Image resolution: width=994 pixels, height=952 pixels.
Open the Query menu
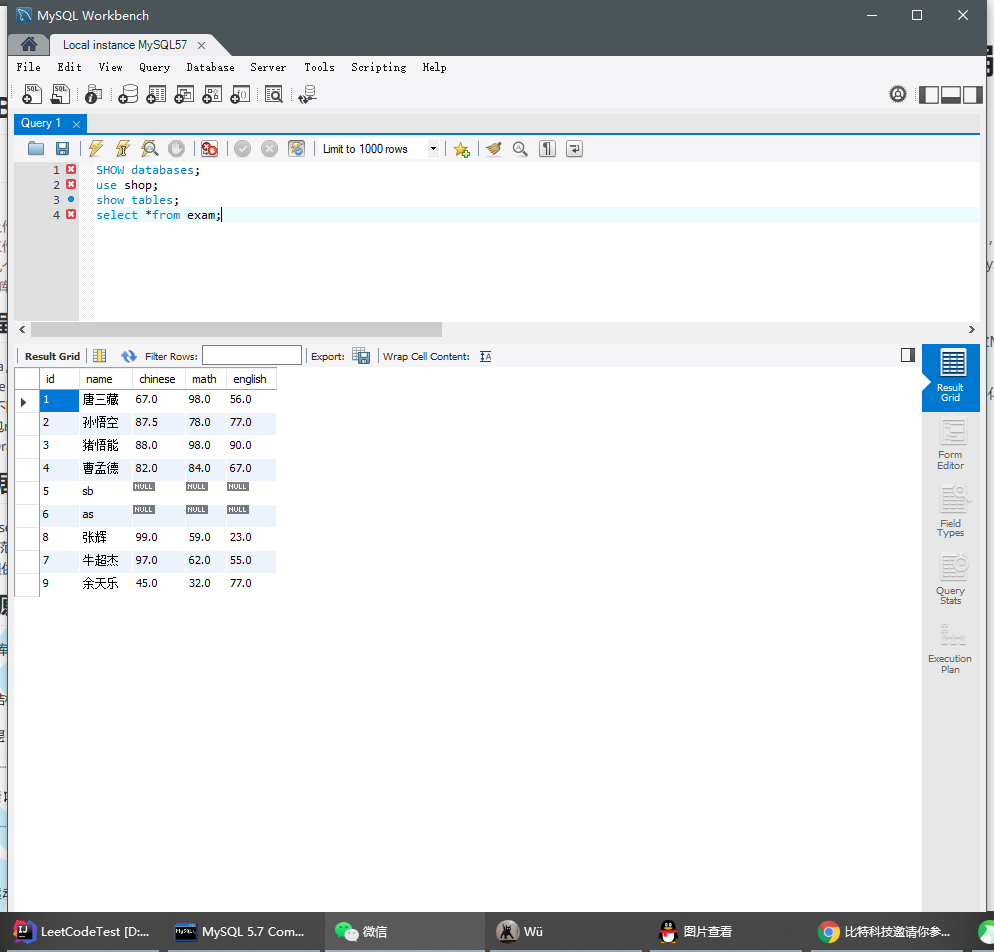tap(155, 67)
